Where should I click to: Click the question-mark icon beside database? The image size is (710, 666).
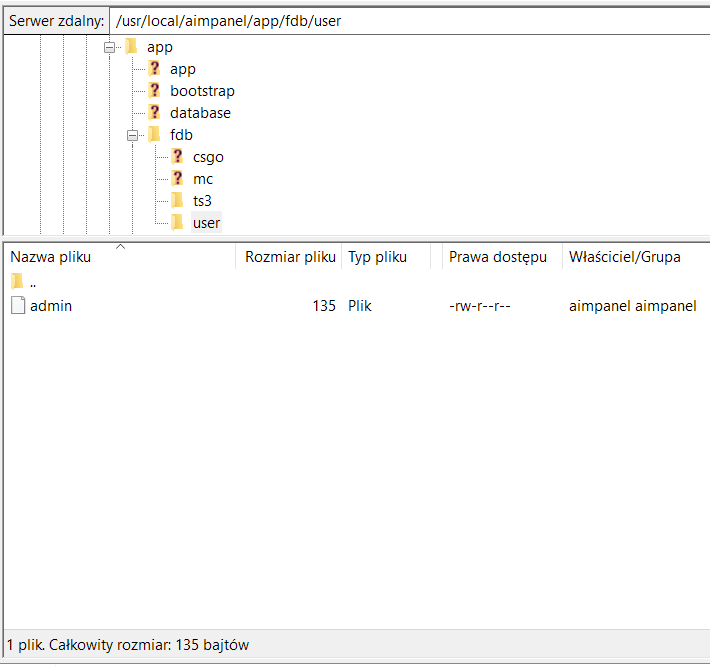coord(154,113)
